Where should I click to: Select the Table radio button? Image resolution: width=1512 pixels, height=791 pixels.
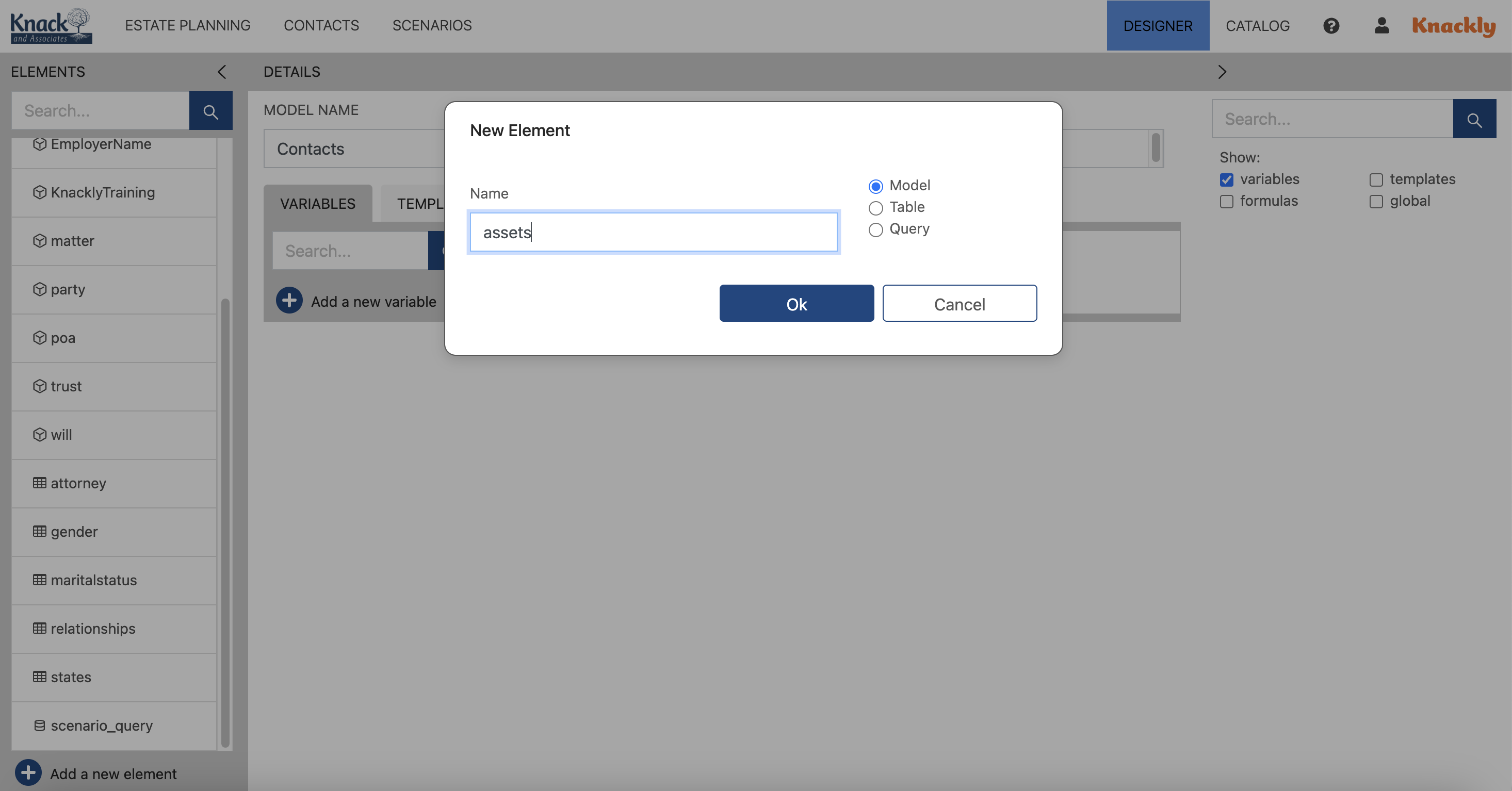(x=876, y=208)
